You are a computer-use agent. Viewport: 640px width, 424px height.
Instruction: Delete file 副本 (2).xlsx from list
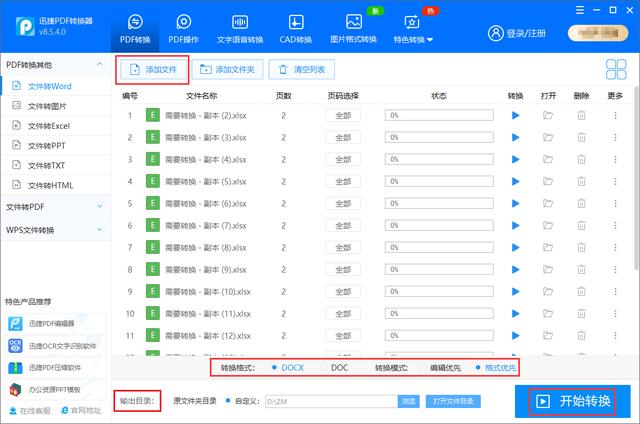581,115
